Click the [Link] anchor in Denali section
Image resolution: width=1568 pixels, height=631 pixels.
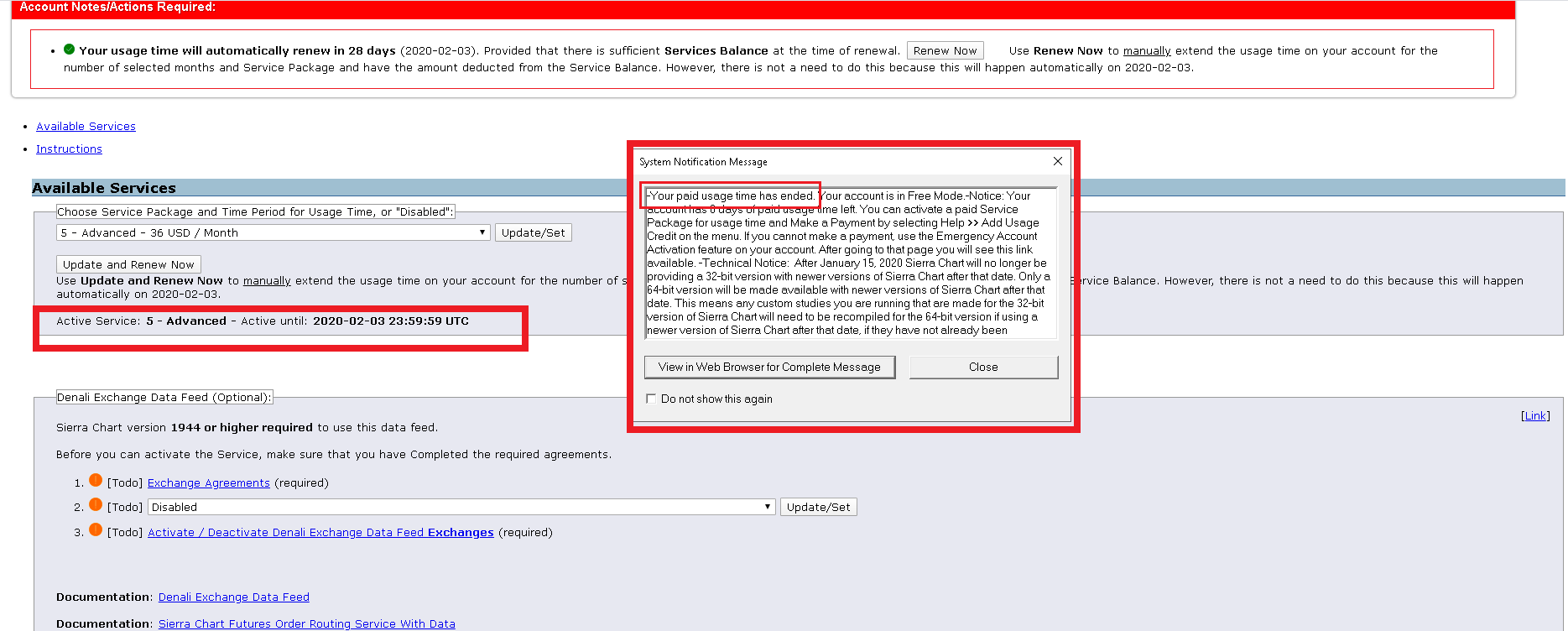click(1535, 416)
